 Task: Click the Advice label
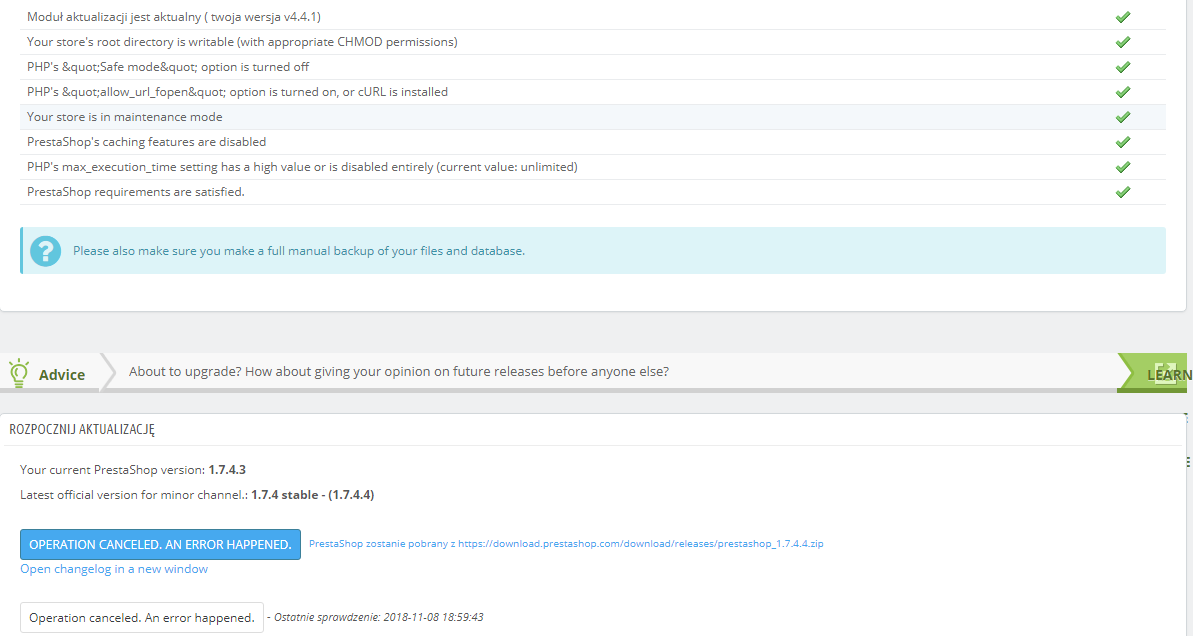pos(62,375)
